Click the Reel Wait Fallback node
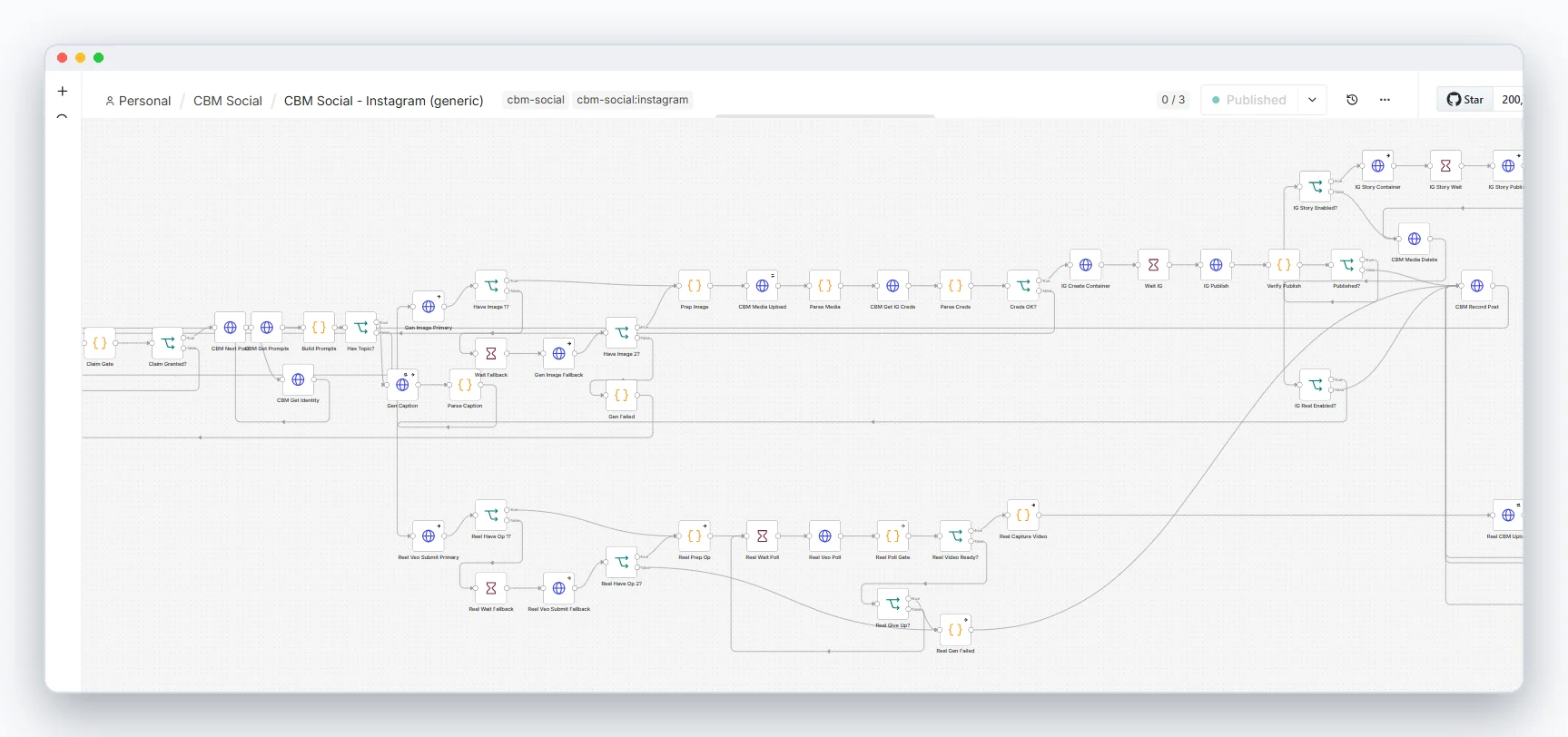The image size is (1568, 737). [491, 588]
